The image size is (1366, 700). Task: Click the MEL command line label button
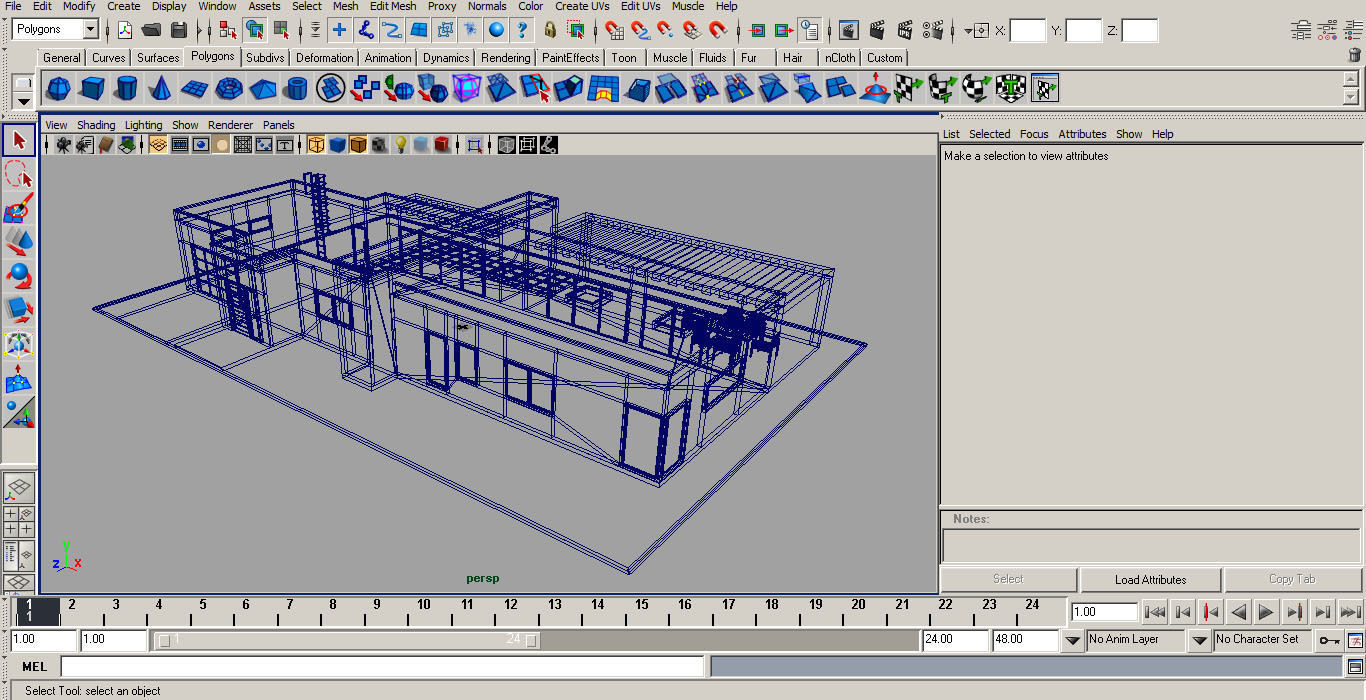pos(34,667)
